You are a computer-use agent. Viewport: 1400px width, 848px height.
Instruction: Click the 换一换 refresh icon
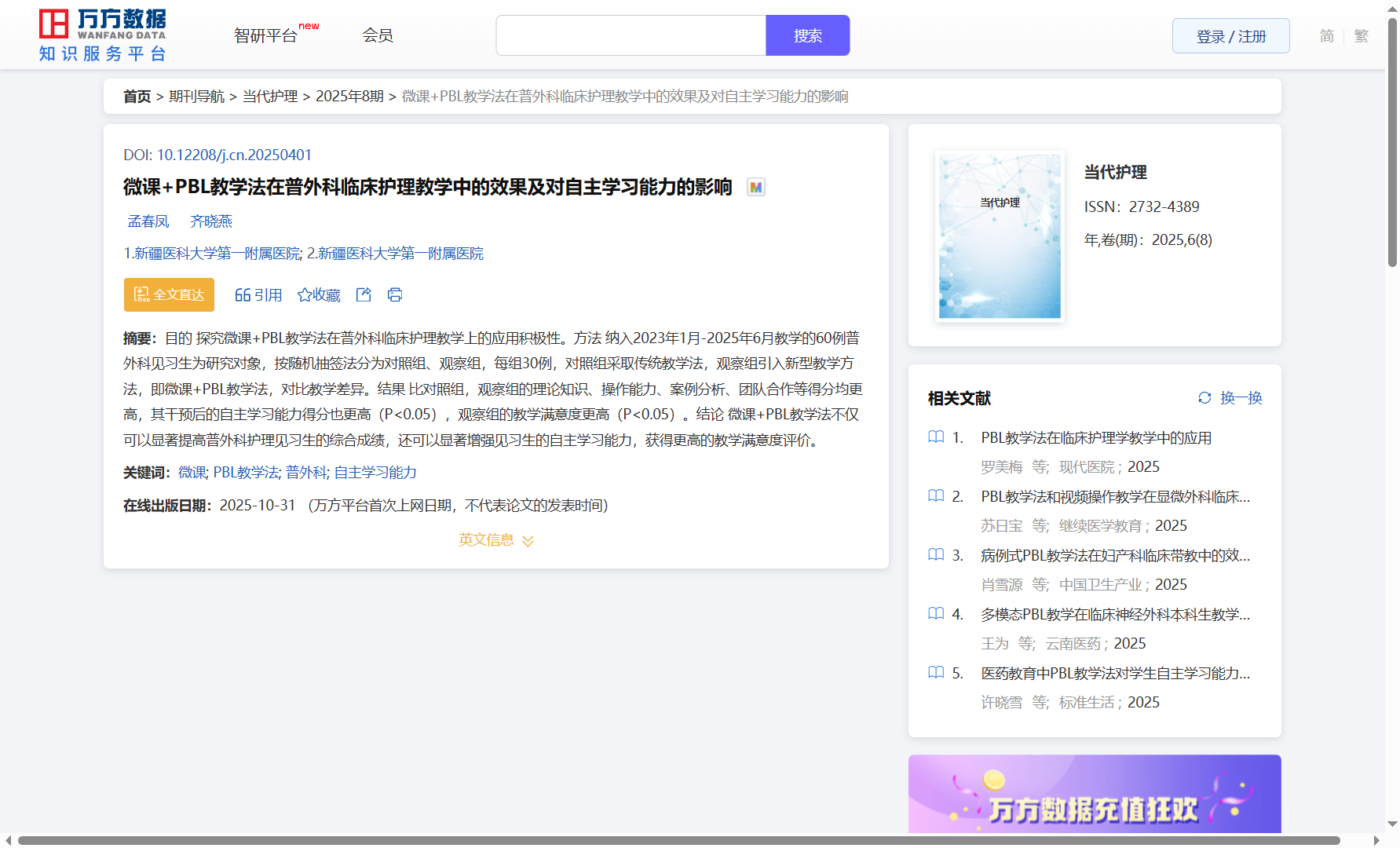tap(1204, 398)
